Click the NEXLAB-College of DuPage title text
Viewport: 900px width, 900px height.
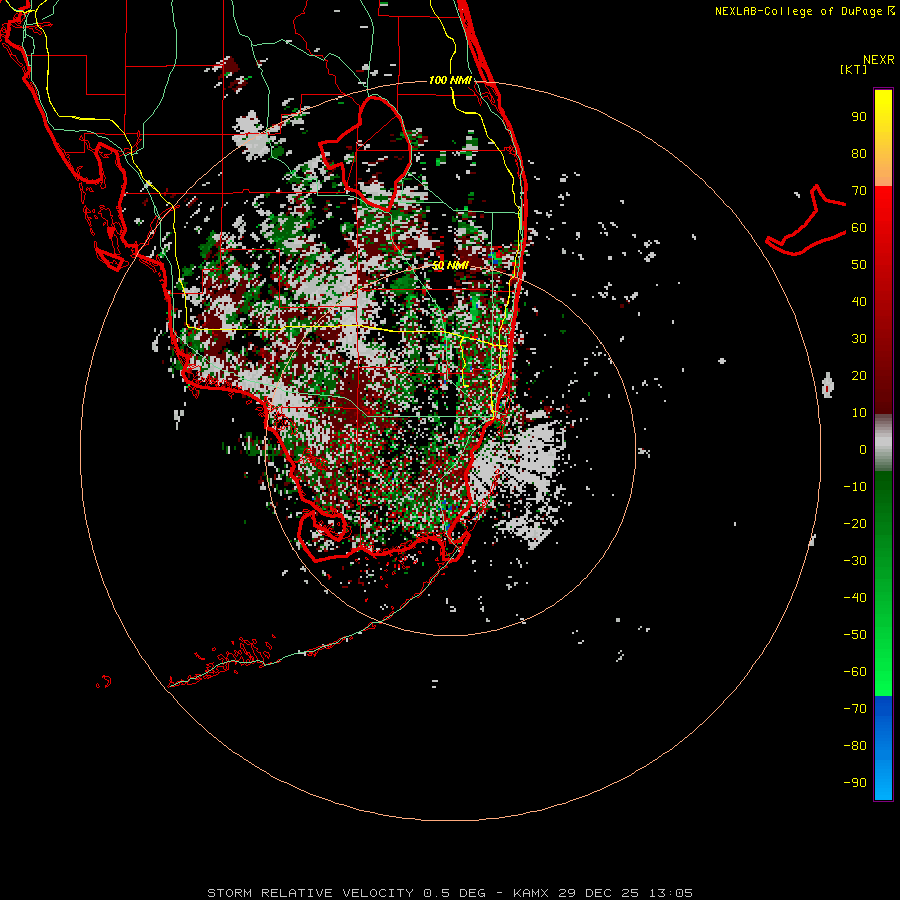coord(804,11)
